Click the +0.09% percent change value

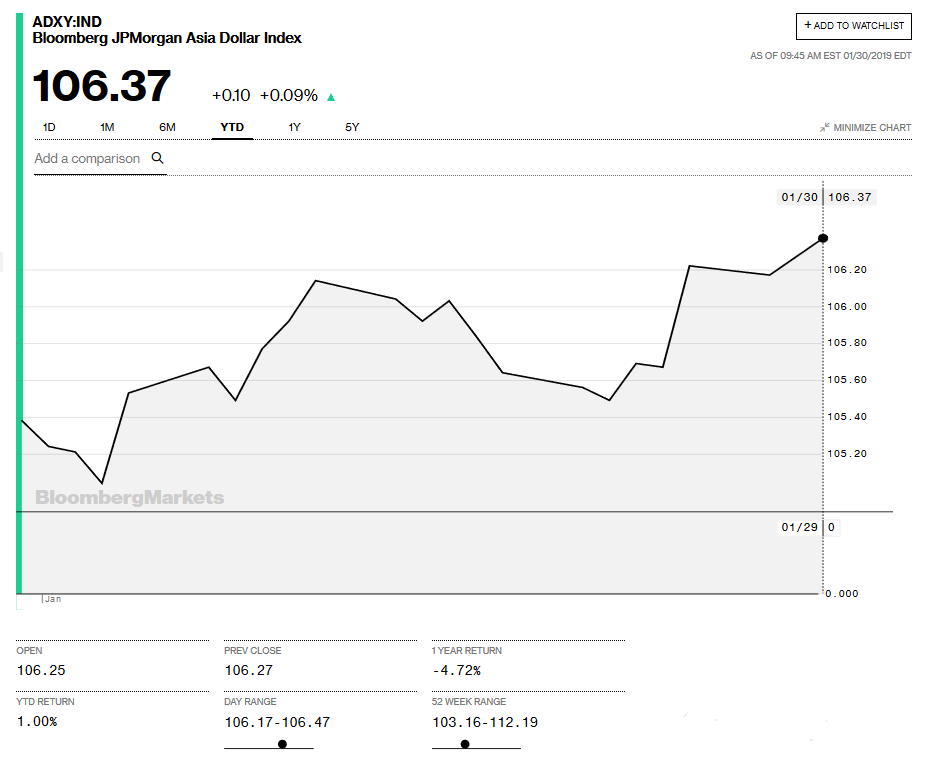point(289,95)
